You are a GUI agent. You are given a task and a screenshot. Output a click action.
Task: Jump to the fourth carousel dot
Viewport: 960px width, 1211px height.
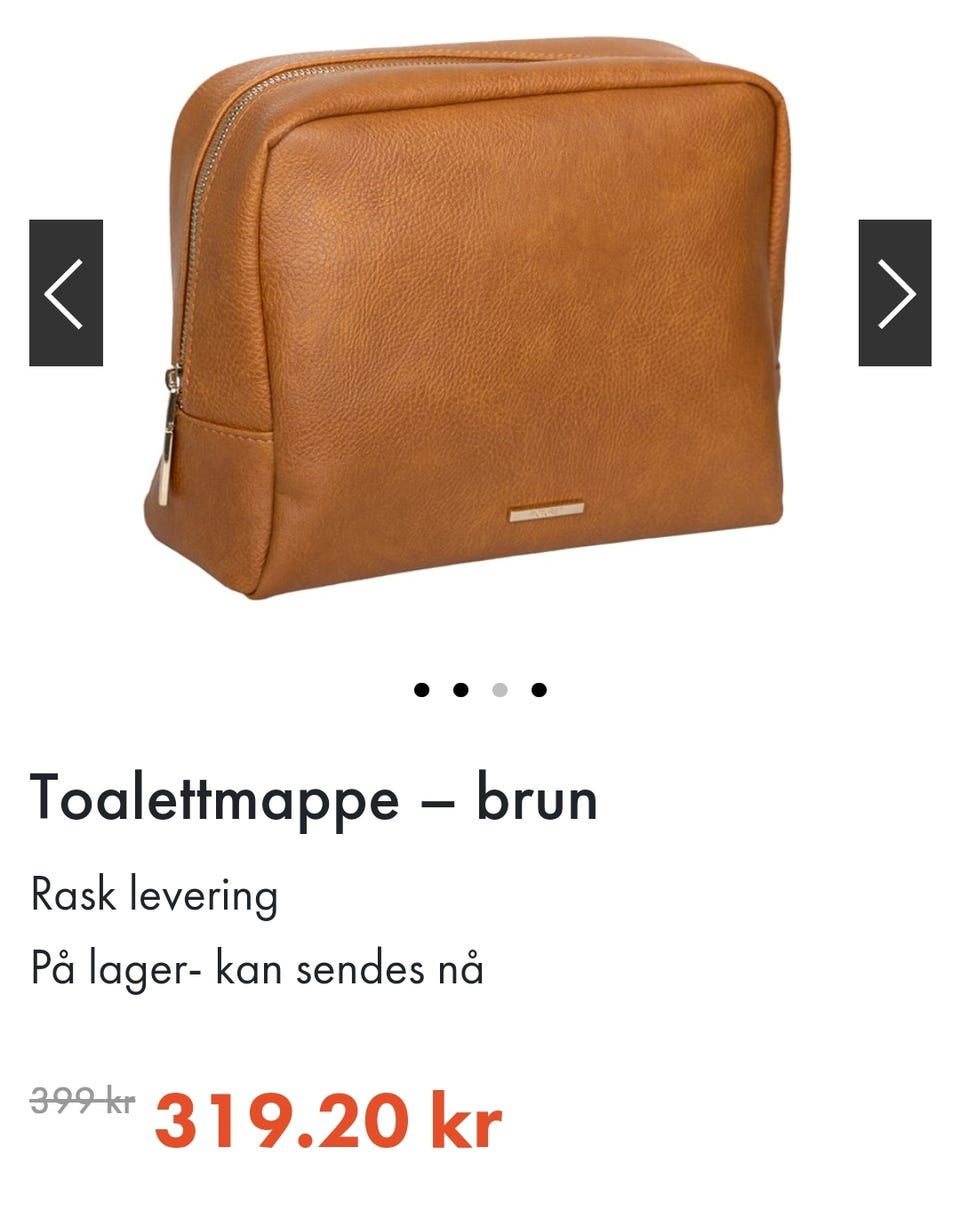[x=539, y=690]
